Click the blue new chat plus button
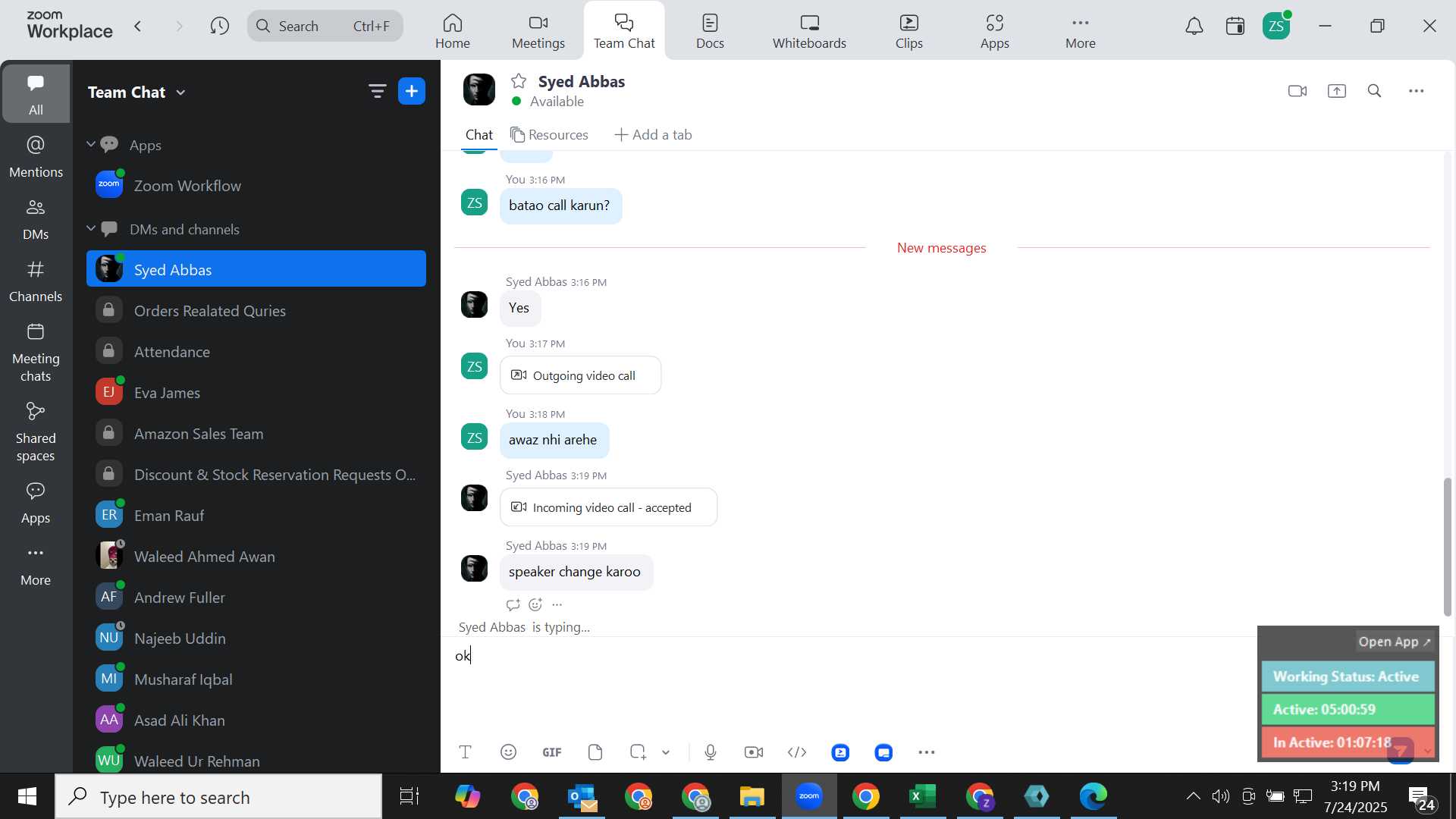Viewport: 1456px width, 819px height. (412, 92)
